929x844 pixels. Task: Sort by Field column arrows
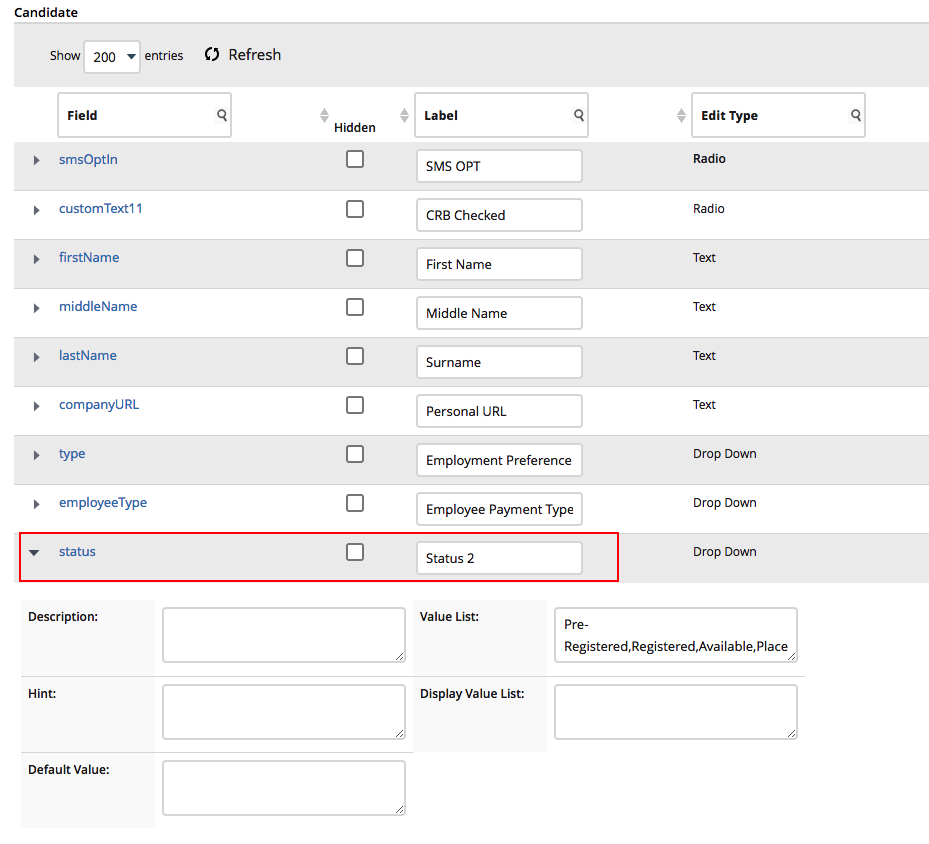[x=324, y=116]
